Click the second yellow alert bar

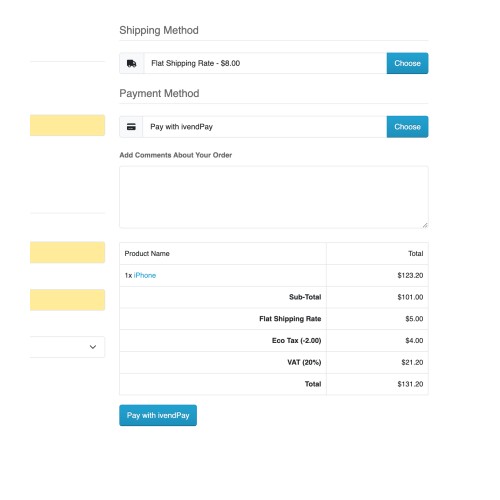pyautogui.click(x=67, y=252)
